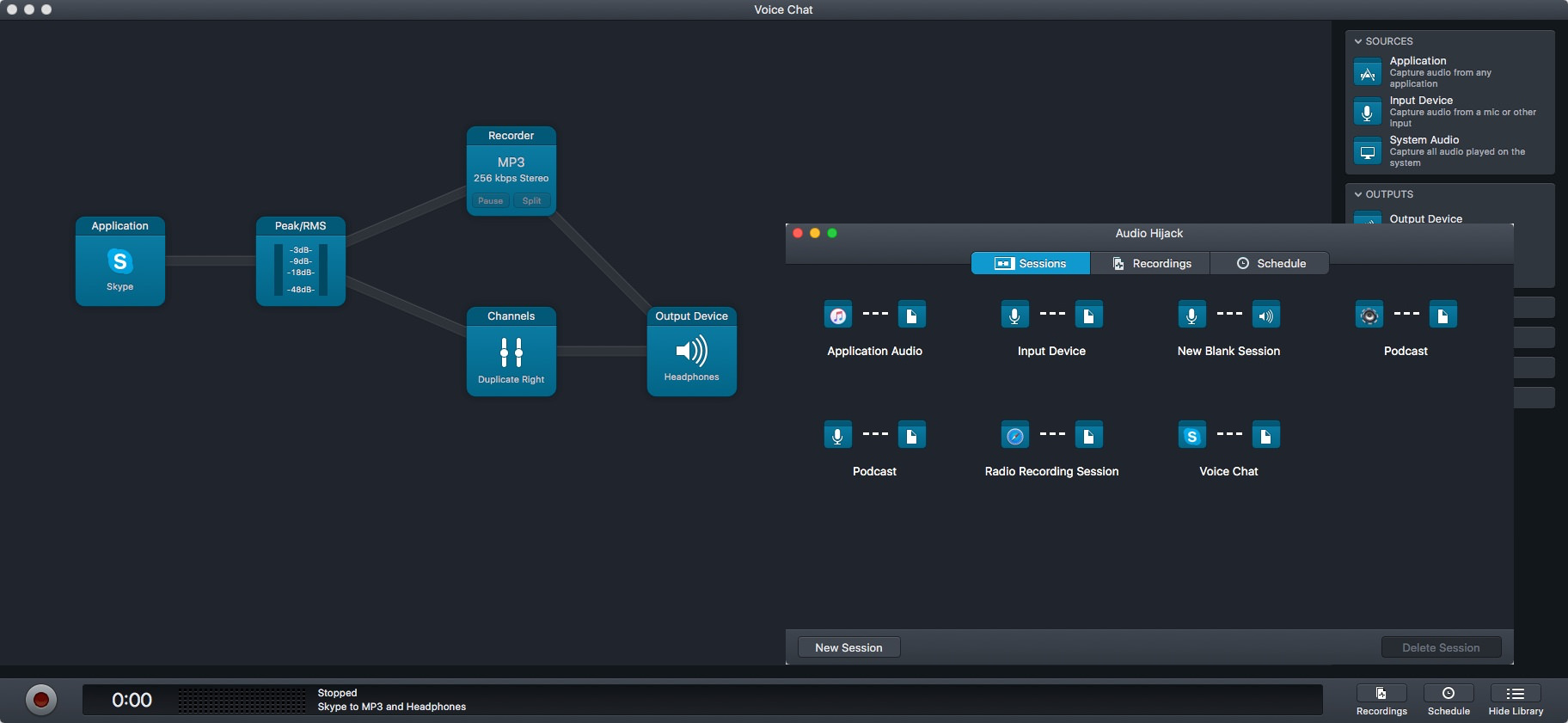
Task: Collapse the OUTPUTS section
Action: pos(1358,194)
